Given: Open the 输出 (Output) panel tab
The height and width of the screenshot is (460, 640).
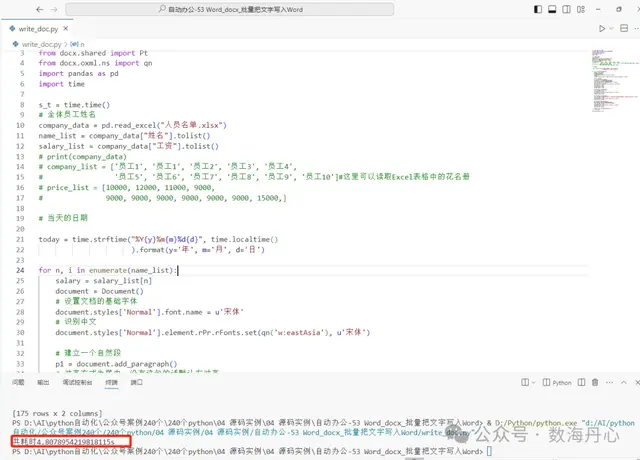Looking at the screenshot, I should point(43,382).
